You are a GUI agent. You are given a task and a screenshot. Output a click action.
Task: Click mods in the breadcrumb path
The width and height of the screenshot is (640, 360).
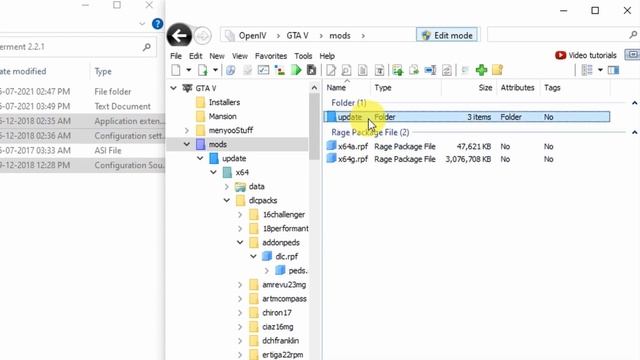pyautogui.click(x=340, y=36)
